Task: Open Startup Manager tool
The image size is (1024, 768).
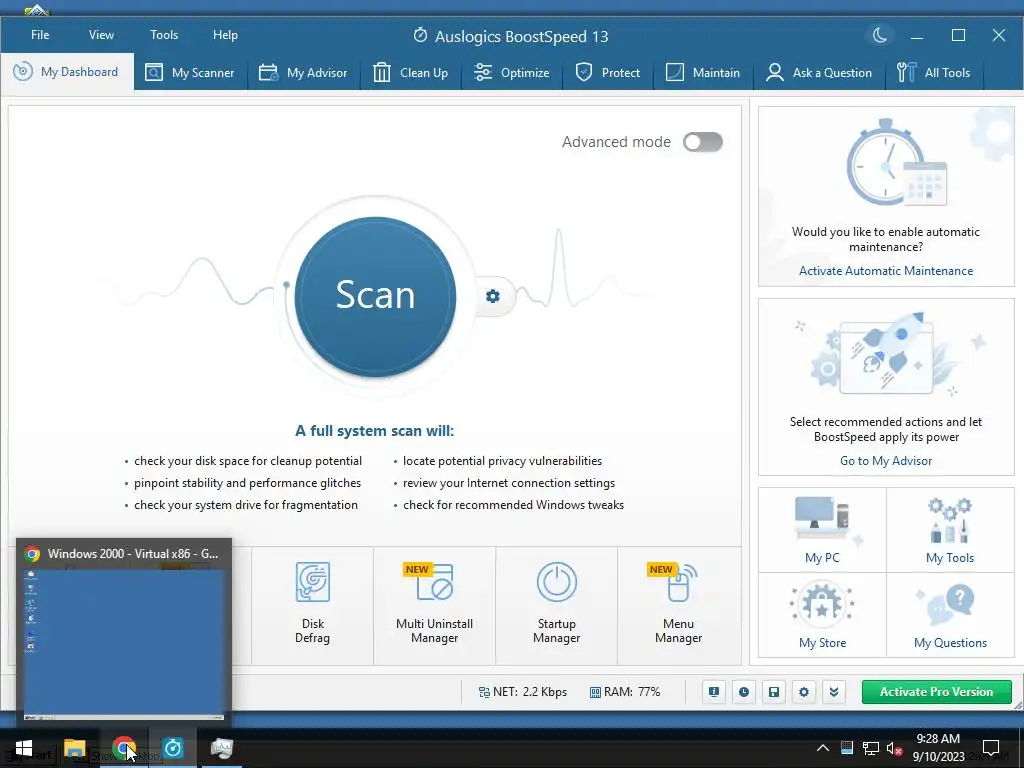Action: (556, 604)
